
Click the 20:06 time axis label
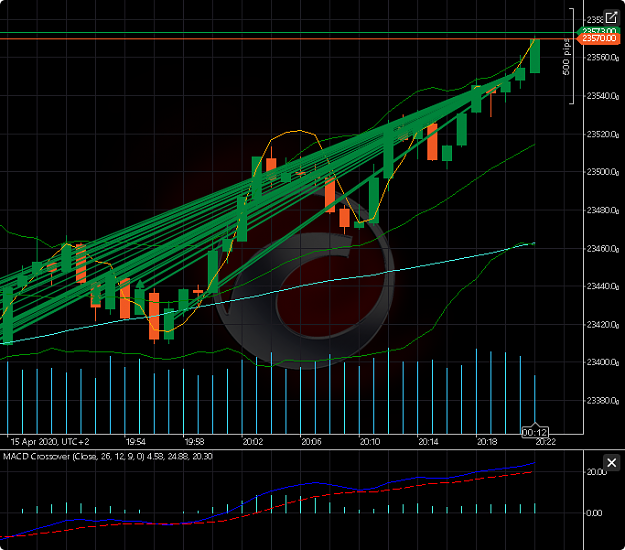tap(311, 442)
